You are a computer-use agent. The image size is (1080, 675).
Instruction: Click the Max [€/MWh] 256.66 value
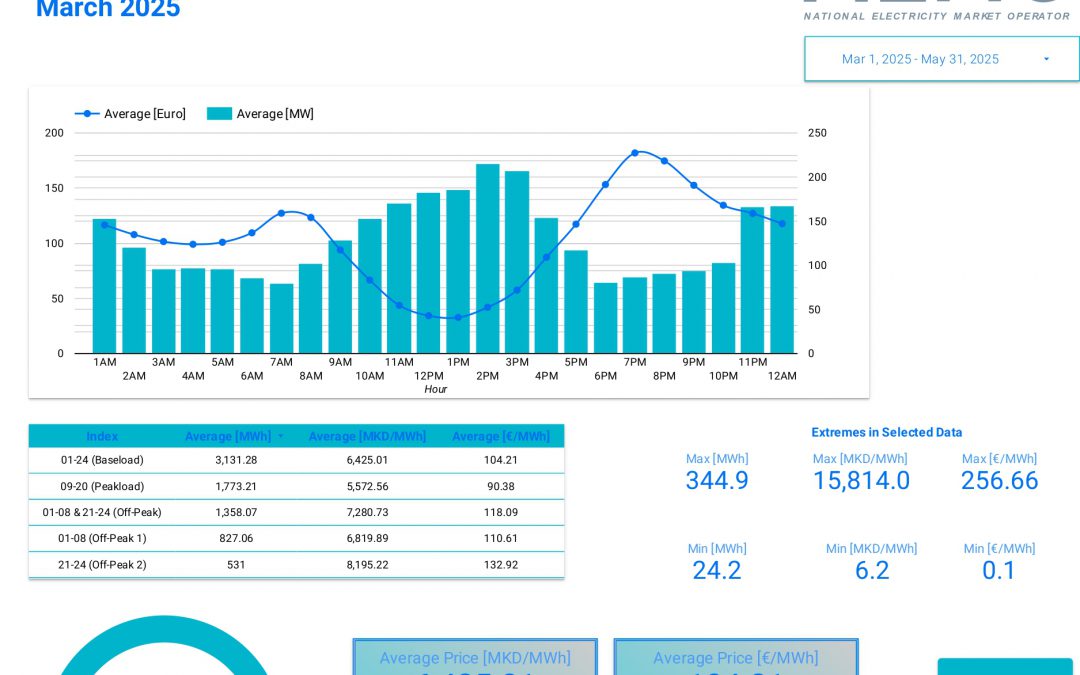click(x=999, y=481)
